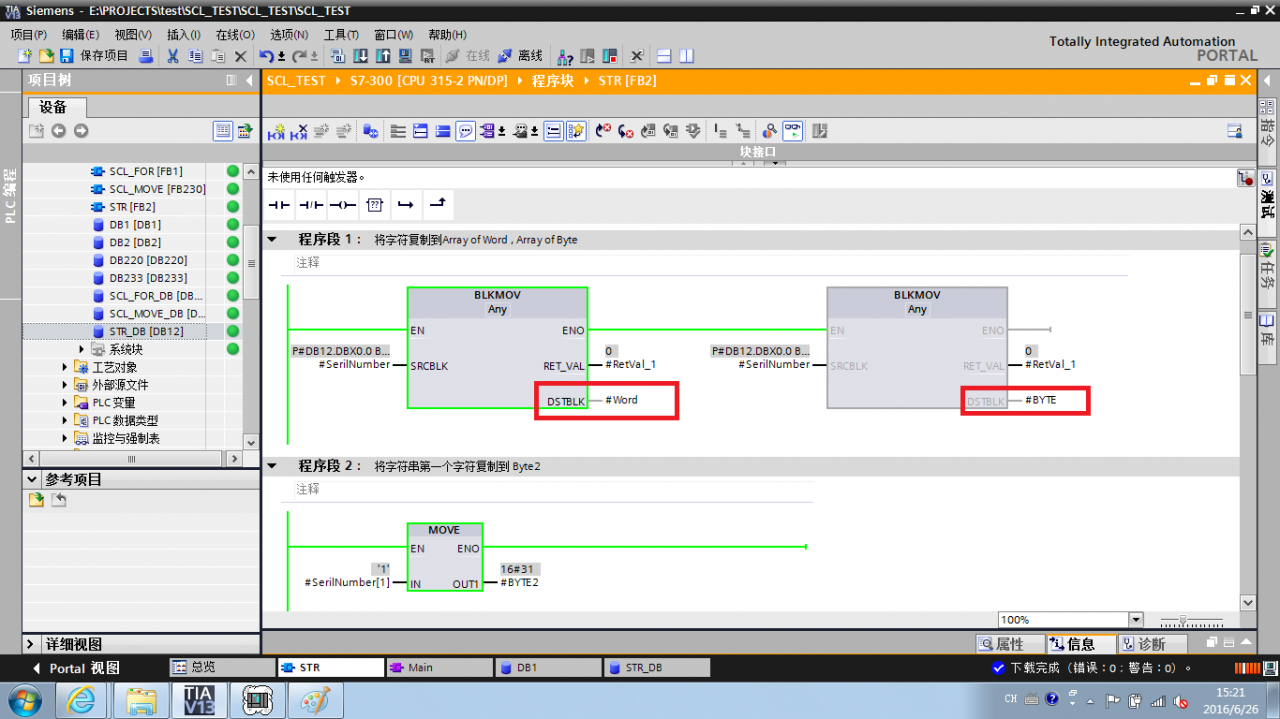Click the split editor vertically icon
Screen dimensions: 1280x719
[686, 56]
